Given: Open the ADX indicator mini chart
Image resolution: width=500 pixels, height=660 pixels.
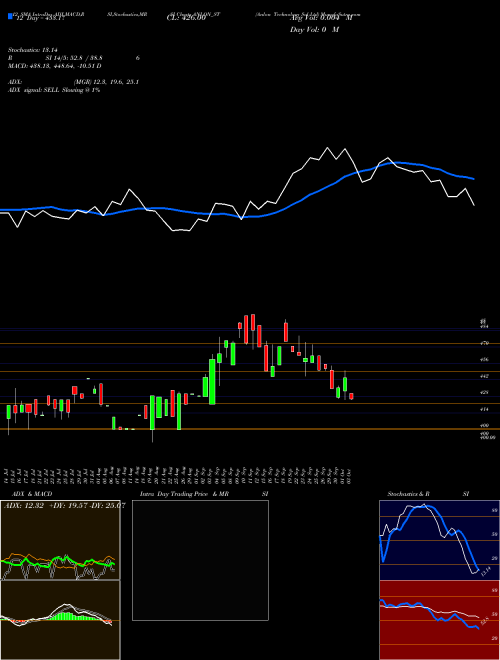Looking at the screenshot, I should coord(60,540).
